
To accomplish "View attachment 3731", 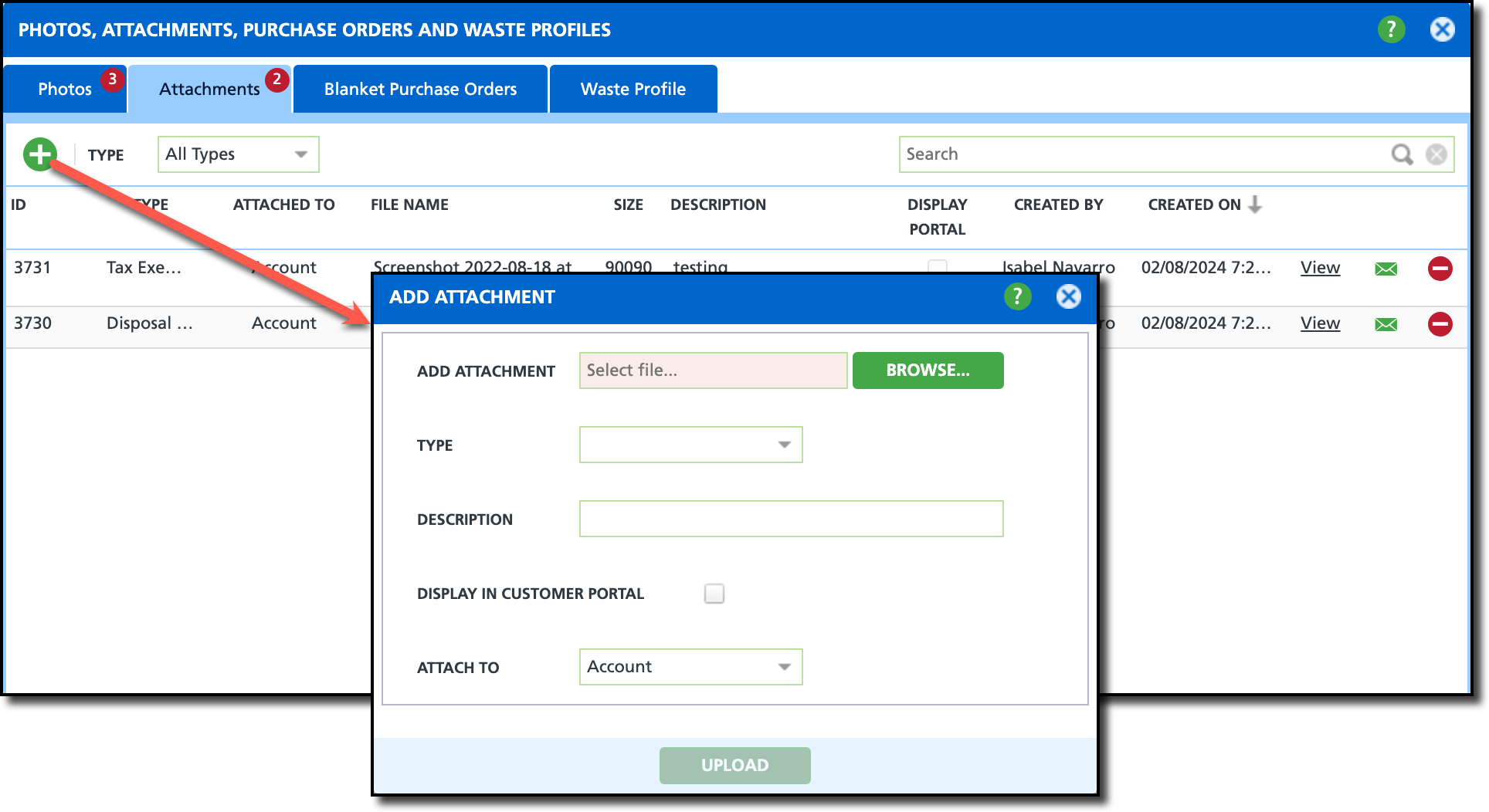I will (x=1320, y=268).
